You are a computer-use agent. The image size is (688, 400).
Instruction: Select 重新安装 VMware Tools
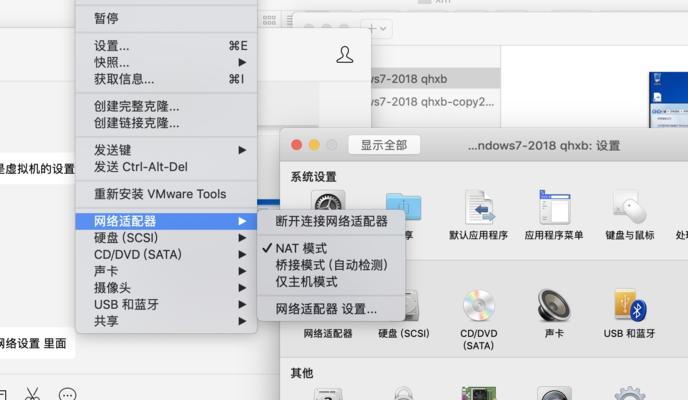(166, 194)
